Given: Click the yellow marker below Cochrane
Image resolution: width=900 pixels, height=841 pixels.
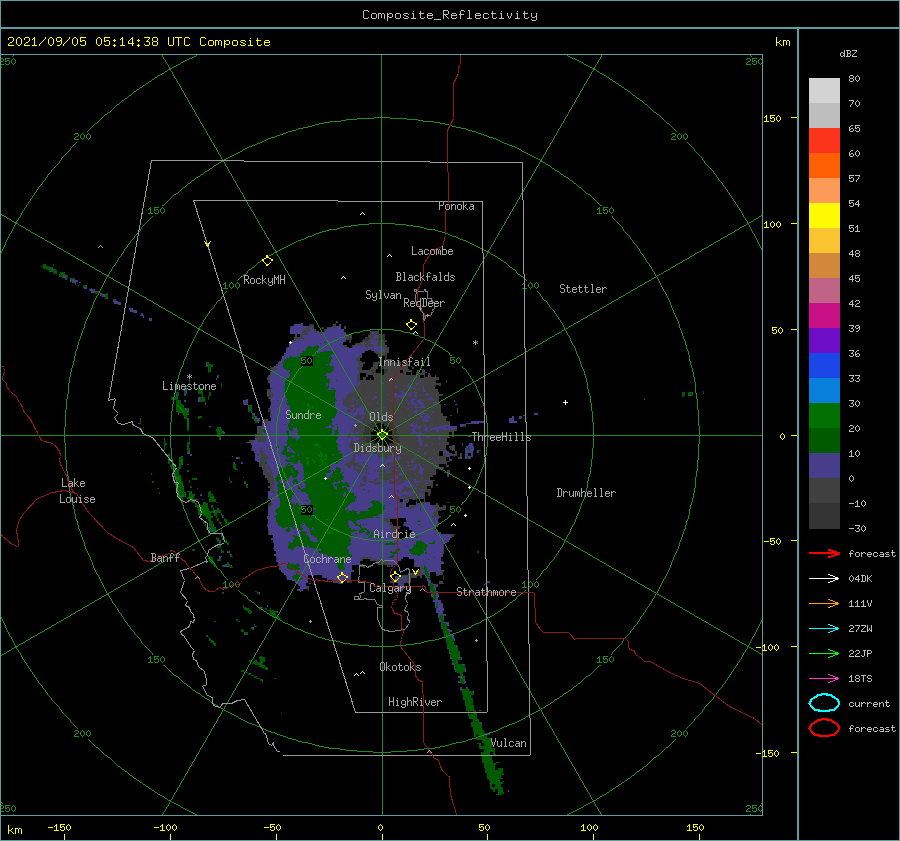Looking at the screenshot, I should [x=342, y=577].
